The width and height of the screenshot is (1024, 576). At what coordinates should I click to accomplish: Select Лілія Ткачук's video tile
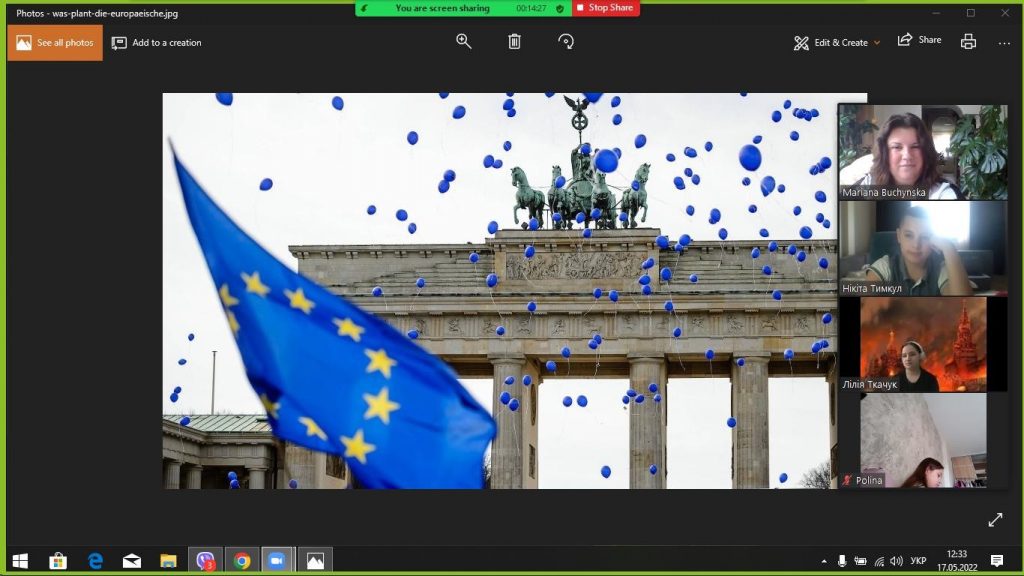click(923, 344)
